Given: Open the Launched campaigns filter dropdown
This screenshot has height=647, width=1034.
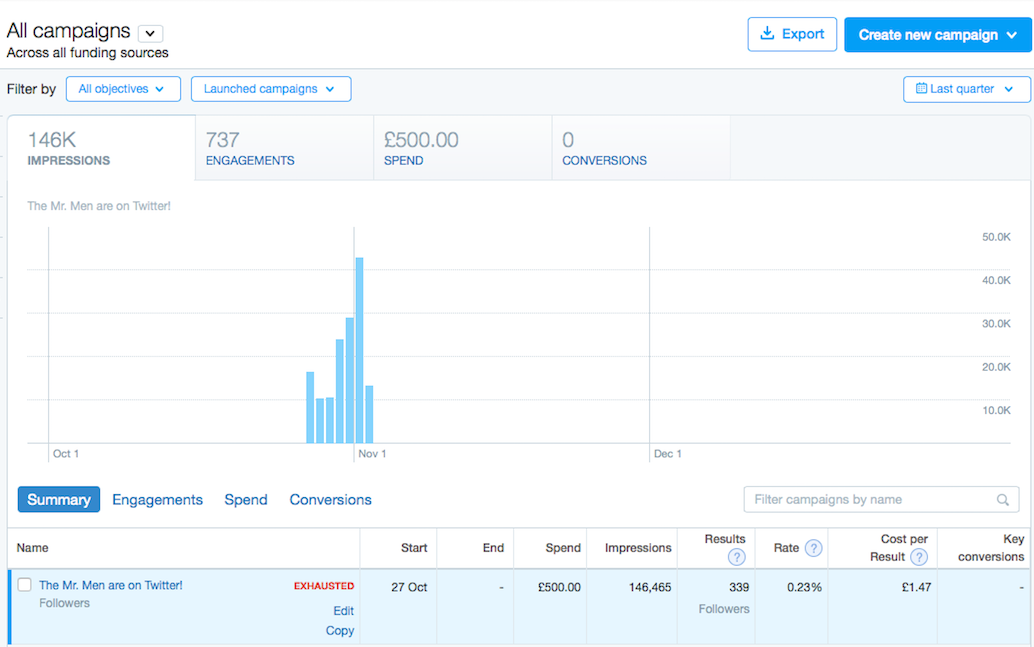Looking at the screenshot, I should tap(271, 89).
